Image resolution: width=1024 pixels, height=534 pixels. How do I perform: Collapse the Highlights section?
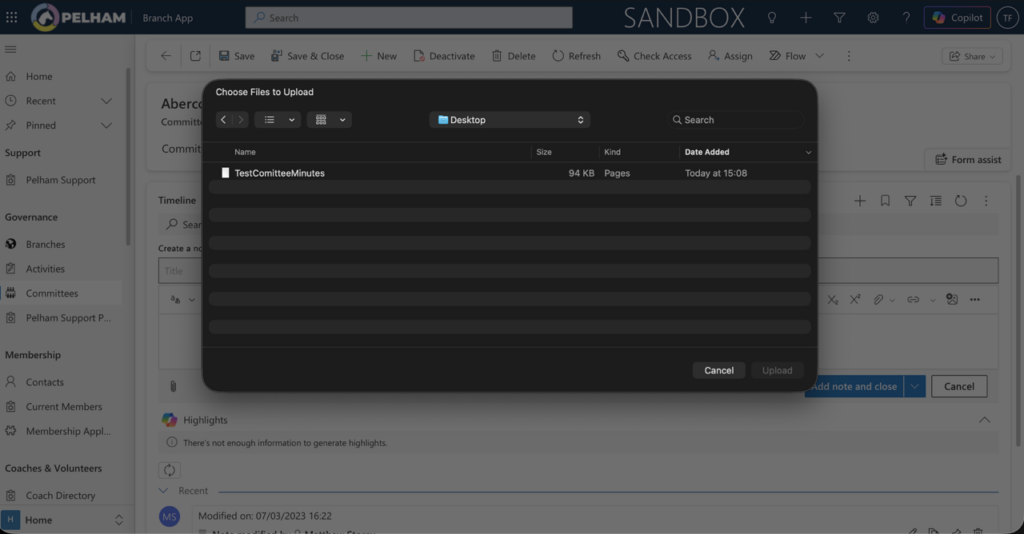point(984,420)
